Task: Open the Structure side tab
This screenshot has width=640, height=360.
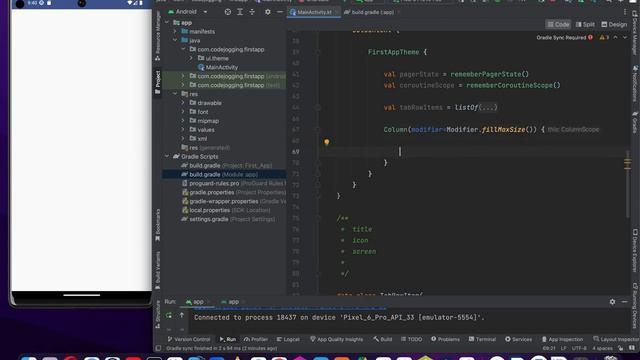Action: pos(158,314)
